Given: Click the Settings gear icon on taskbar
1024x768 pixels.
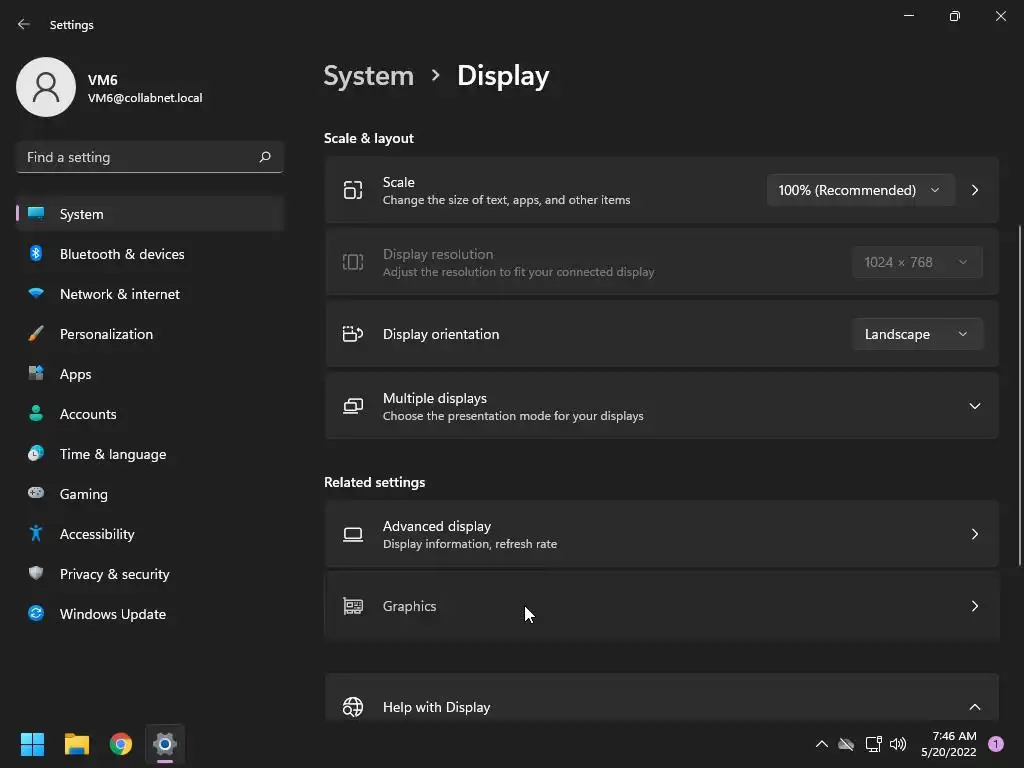Looking at the screenshot, I should pos(165,744).
